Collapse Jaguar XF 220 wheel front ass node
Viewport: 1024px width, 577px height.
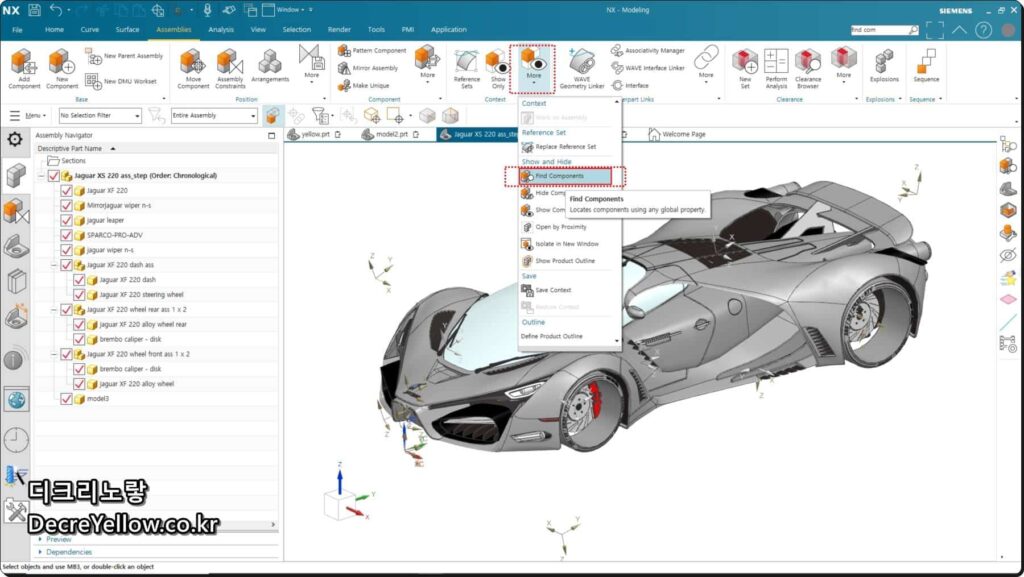click(54, 354)
